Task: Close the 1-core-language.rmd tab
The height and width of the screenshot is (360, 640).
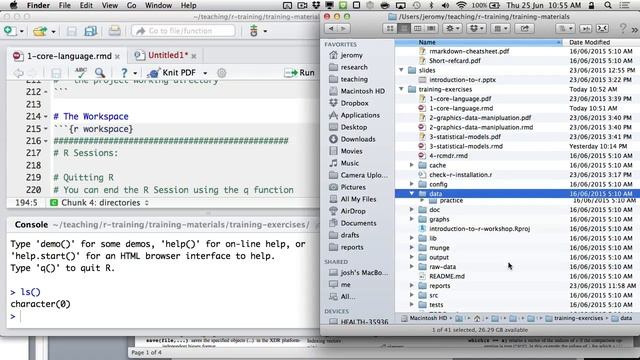Action: pyautogui.click(x=117, y=56)
